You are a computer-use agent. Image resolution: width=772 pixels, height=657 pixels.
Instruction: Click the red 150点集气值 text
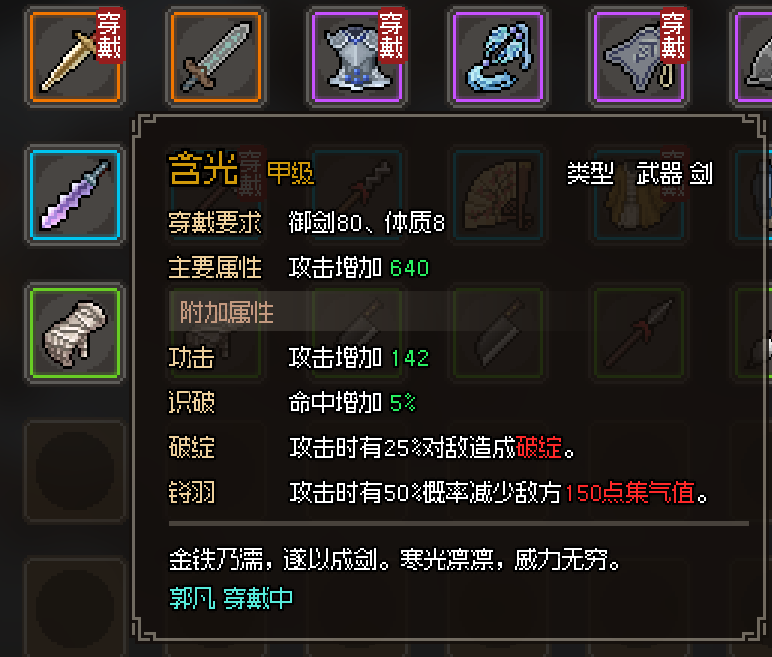pyautogui.click(x=630, y=493)
